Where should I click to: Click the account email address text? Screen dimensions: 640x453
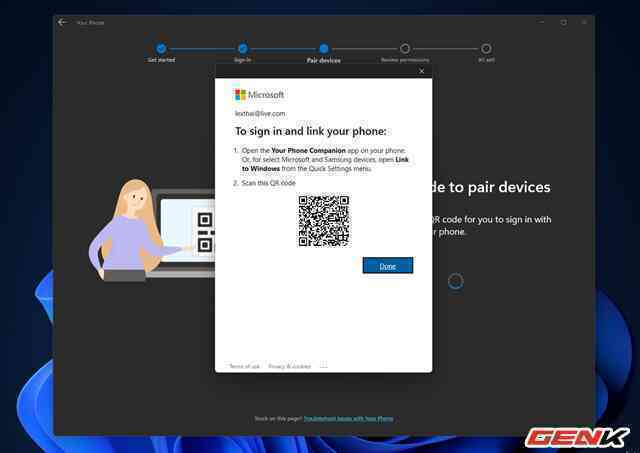point(260,113)
